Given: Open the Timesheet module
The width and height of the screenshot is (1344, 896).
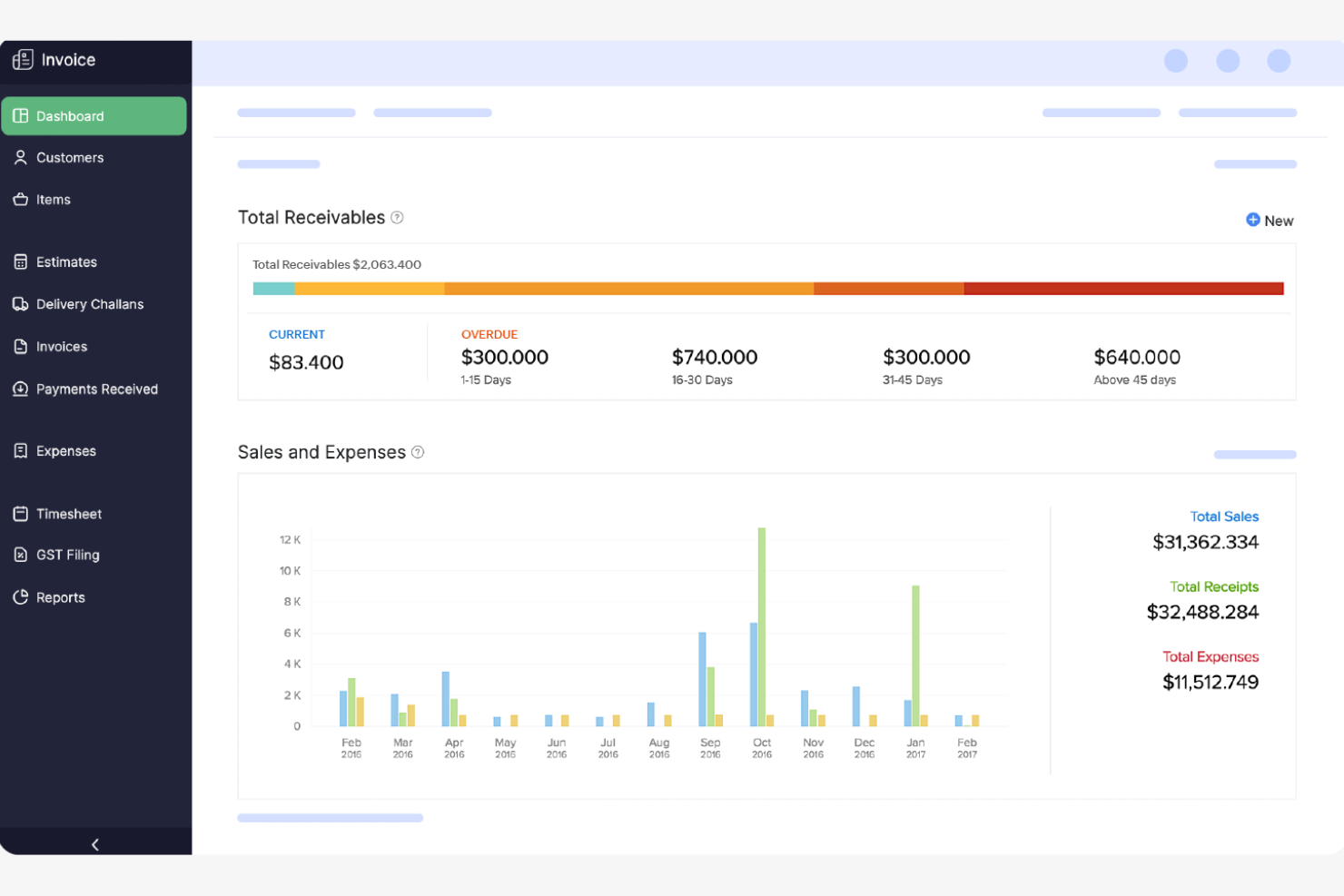Looking at the screenshot, I should 67,513.
